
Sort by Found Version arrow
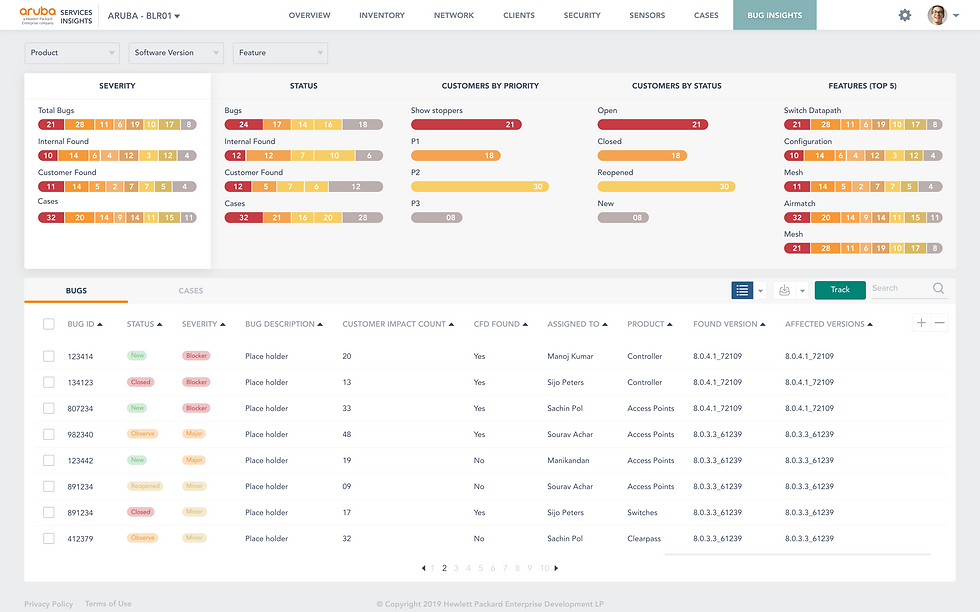[x=762, y=324]
